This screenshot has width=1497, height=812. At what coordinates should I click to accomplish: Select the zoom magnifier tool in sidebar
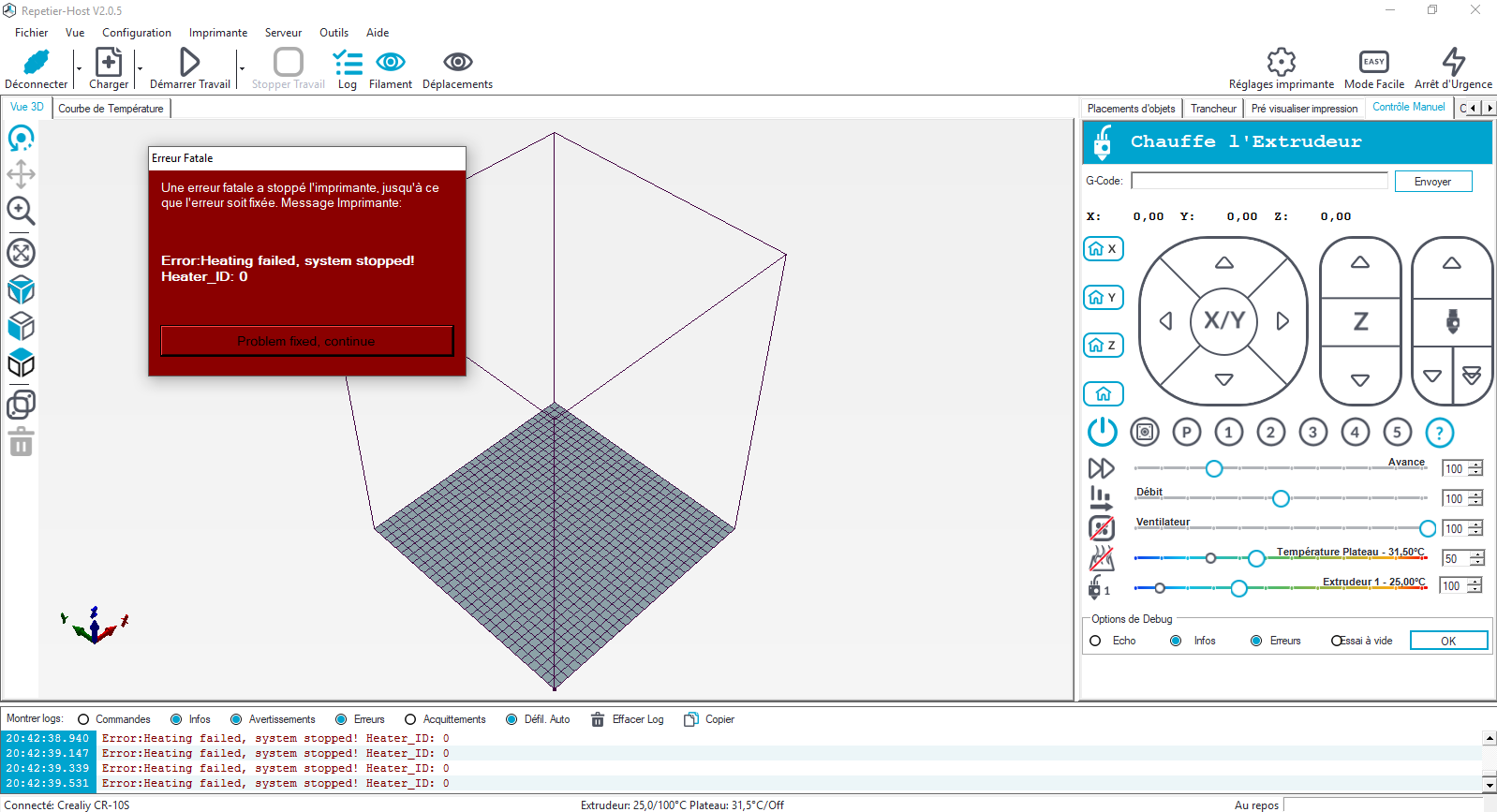(21, 212)
